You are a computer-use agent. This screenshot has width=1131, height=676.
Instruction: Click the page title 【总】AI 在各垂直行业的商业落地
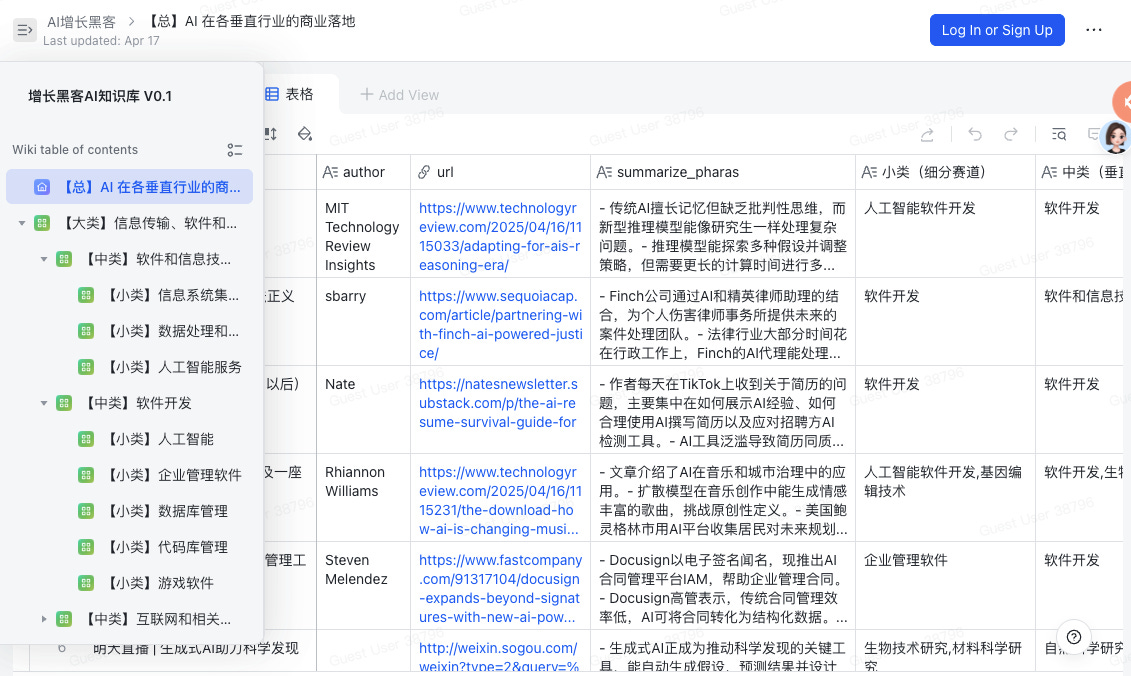click(252, 21)
